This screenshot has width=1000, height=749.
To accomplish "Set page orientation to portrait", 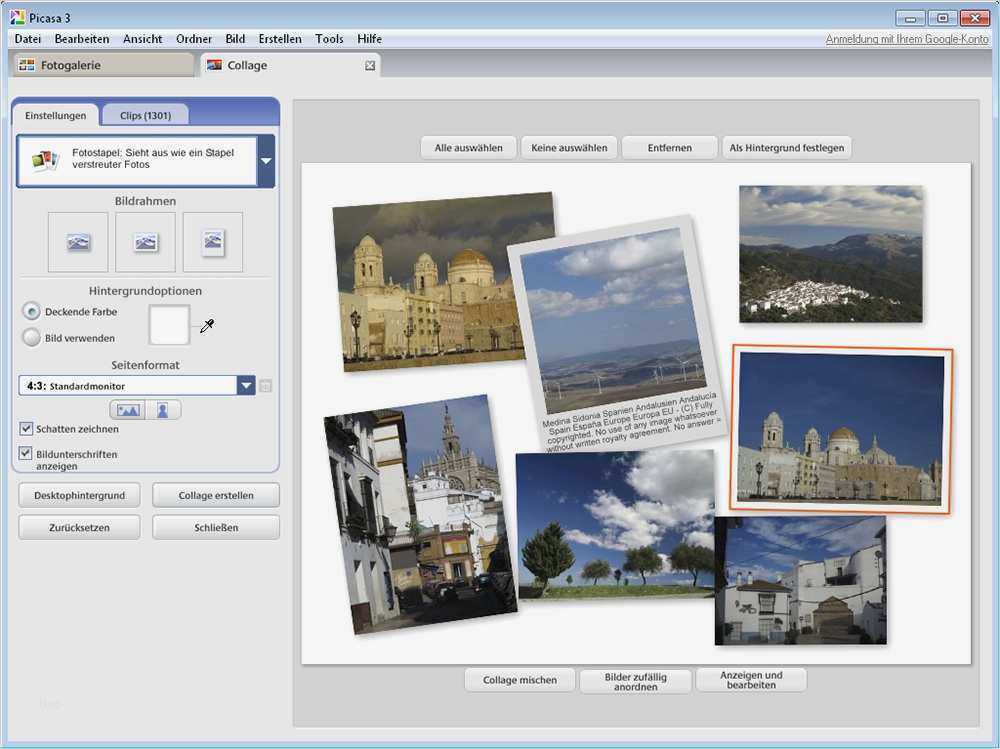I will (x=163, y=409).
